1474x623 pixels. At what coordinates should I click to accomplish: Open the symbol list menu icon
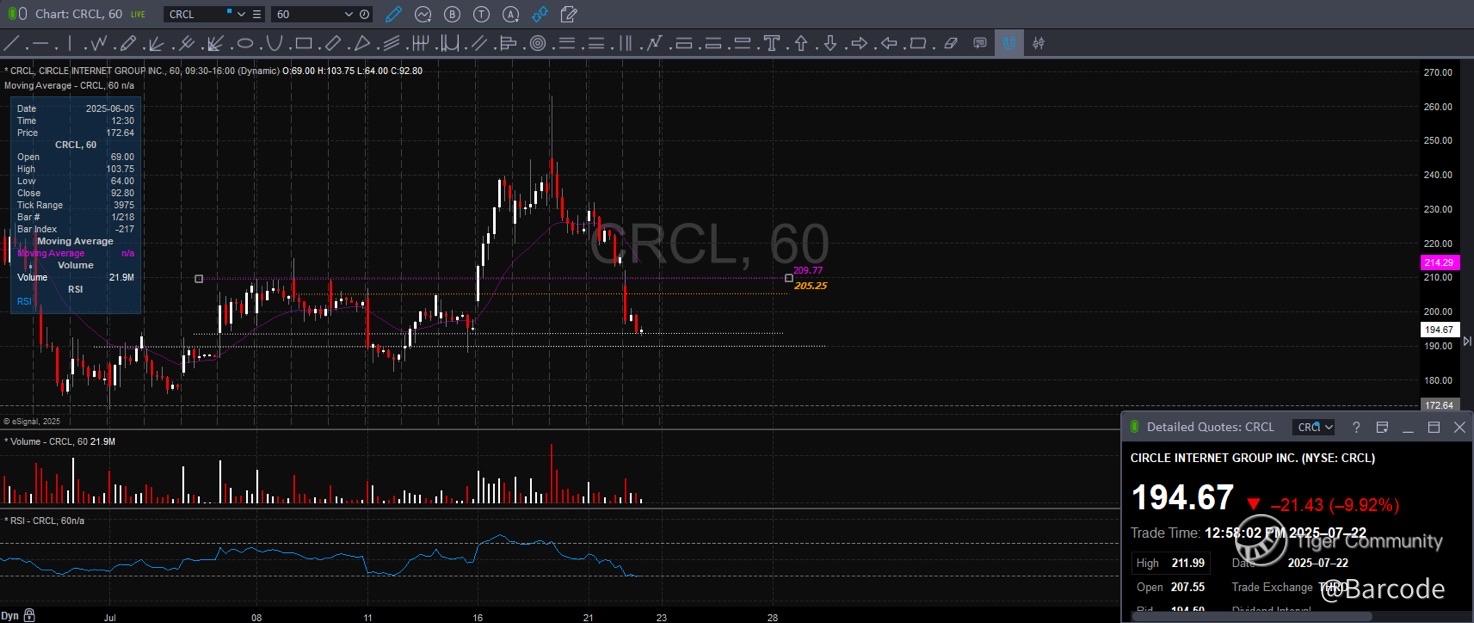[257, 14]
